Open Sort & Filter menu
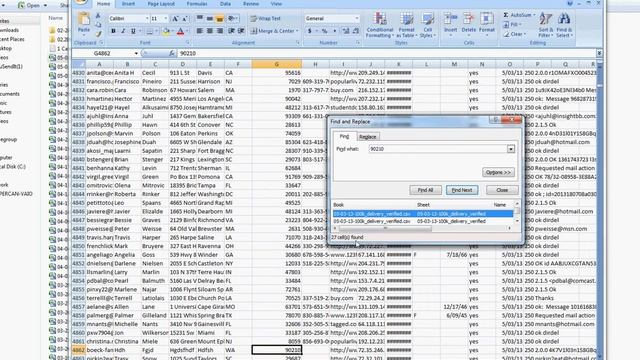Viewport: 640px width, 360px height. click(545, 25)
